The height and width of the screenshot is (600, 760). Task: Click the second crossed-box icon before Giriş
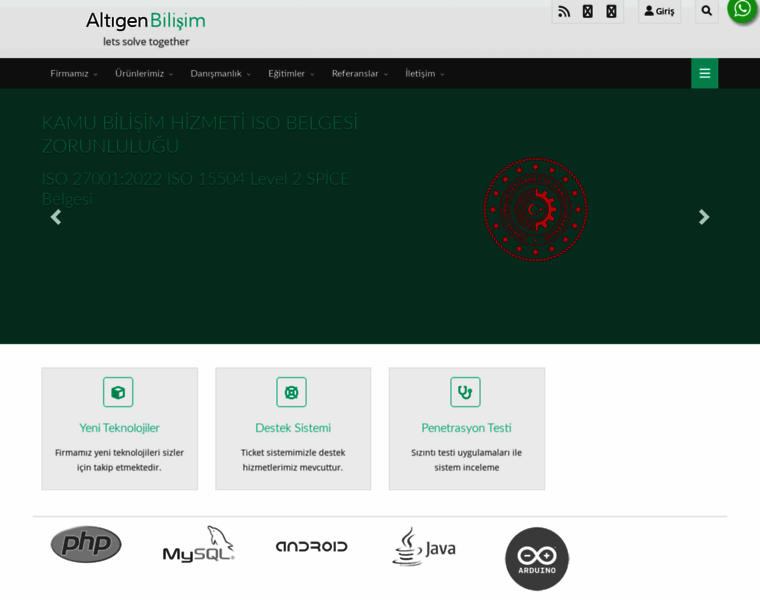coord(611,11)
